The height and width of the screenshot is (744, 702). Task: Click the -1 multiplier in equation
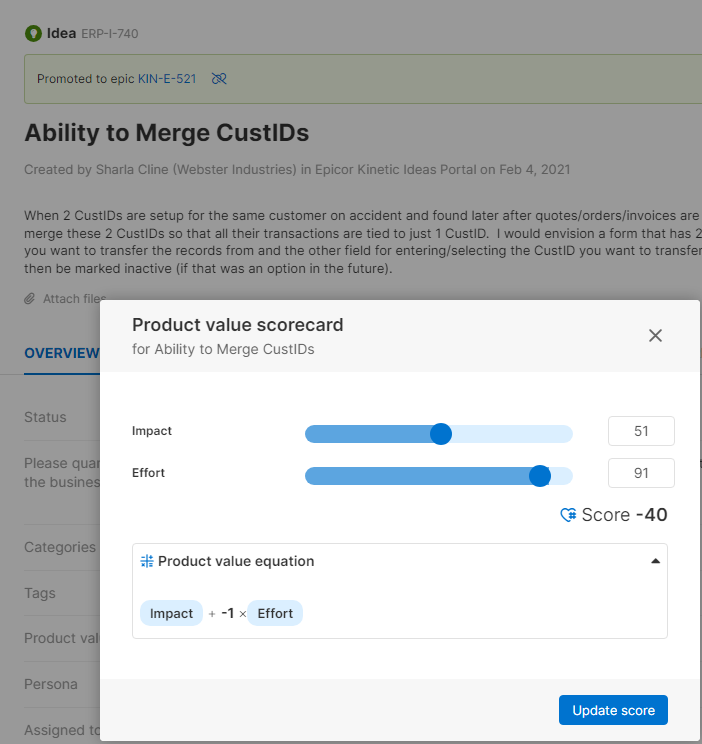click(228, 613)
